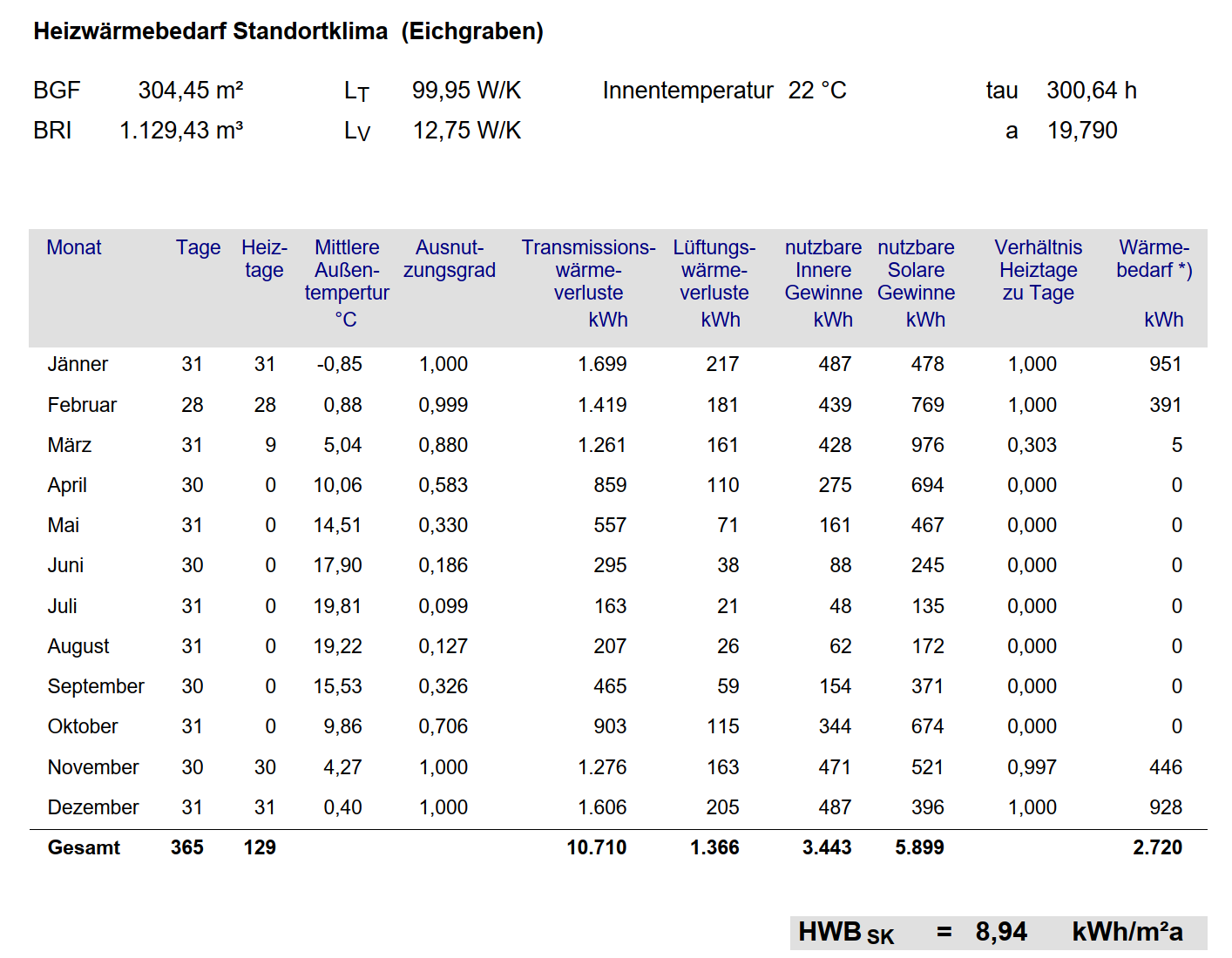Select the BRI value 1.129,43 m³
This screenshot has width=1232, height=958.
181,131
